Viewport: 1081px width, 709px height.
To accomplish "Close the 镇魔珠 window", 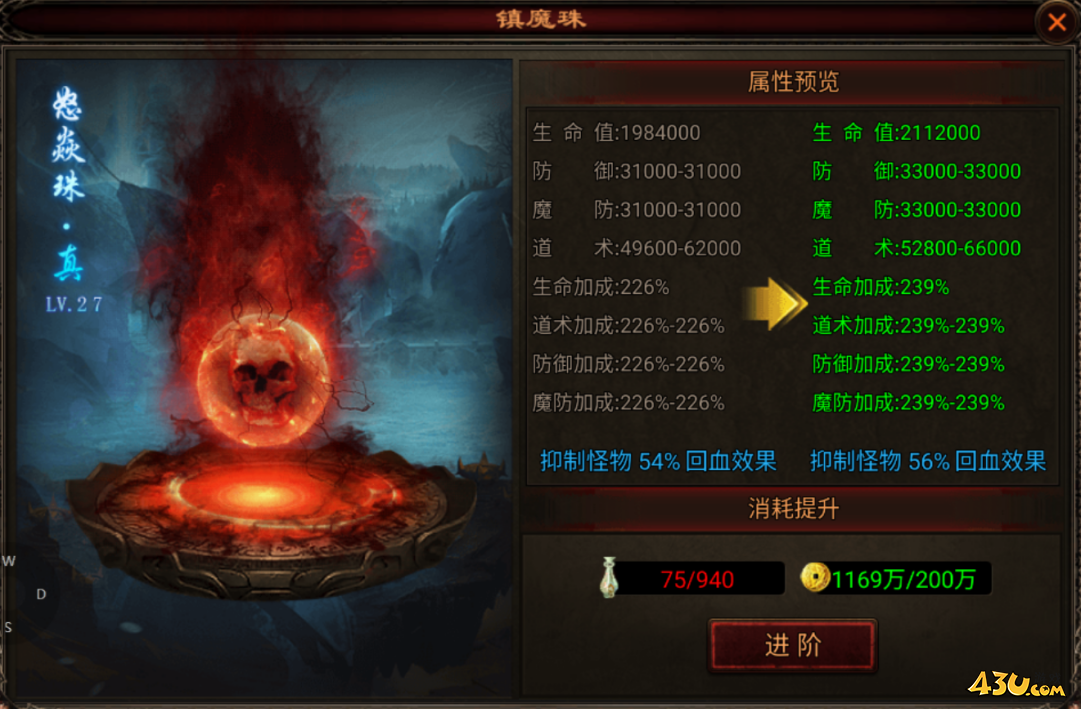I will pos(1056,22).
